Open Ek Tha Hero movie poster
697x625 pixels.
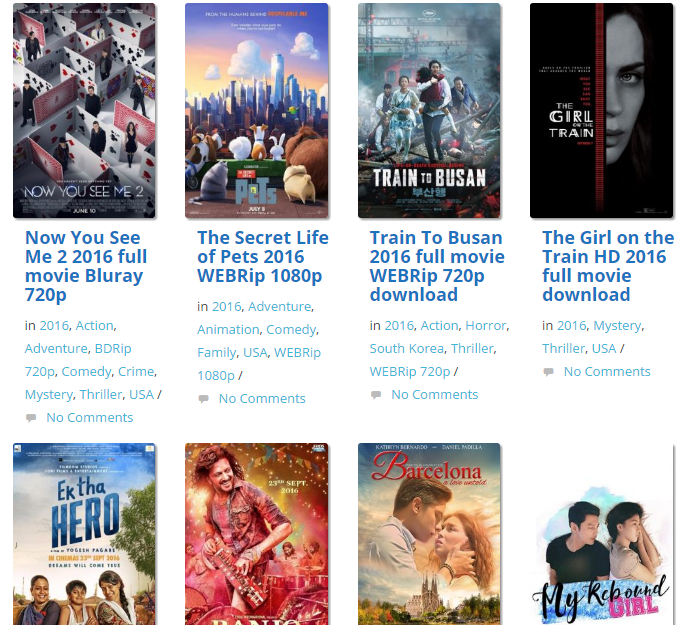tap(84, 534)
